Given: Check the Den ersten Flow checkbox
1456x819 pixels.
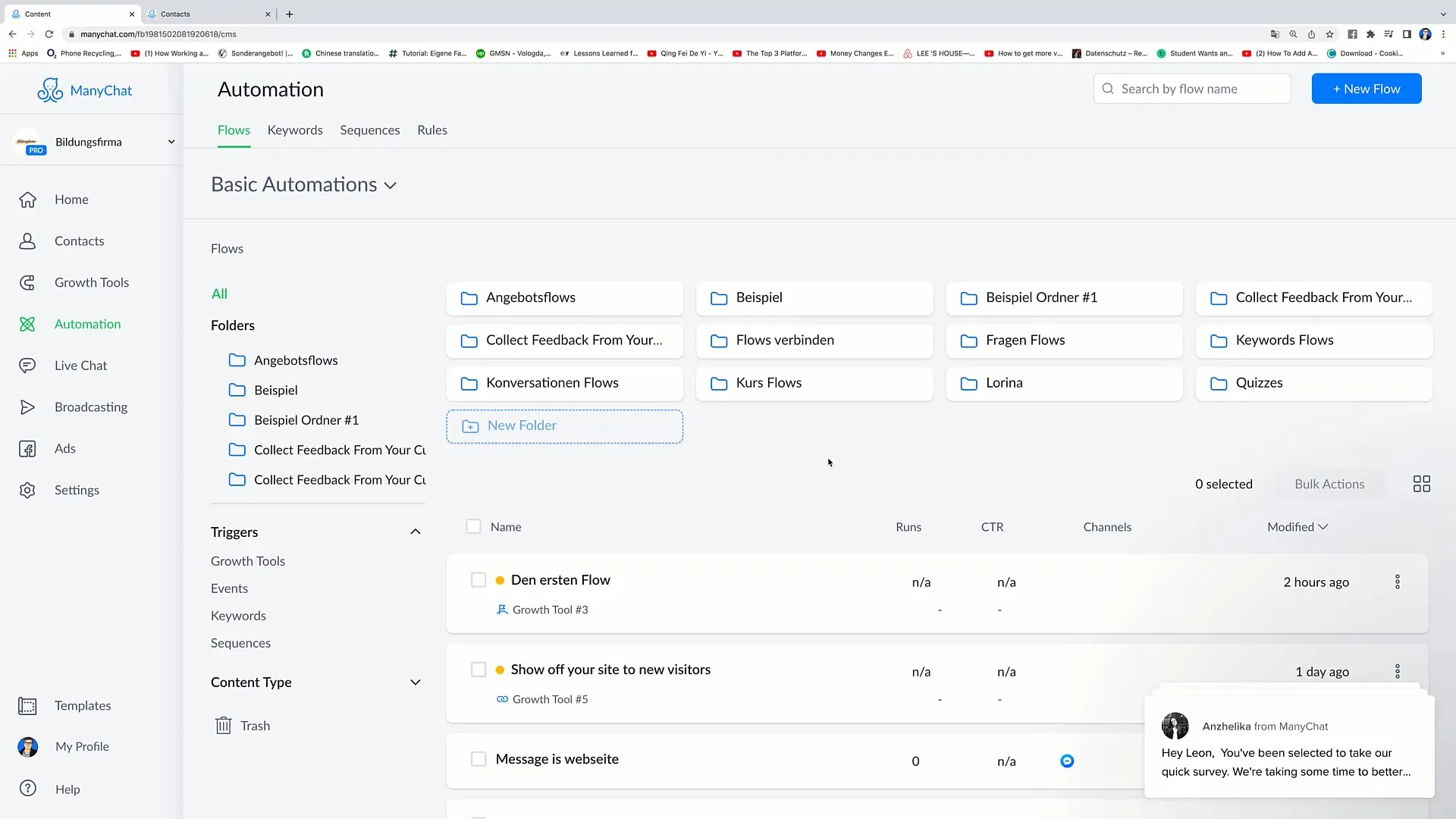Looking at the screenshot, I should click(x=478, y=580).
